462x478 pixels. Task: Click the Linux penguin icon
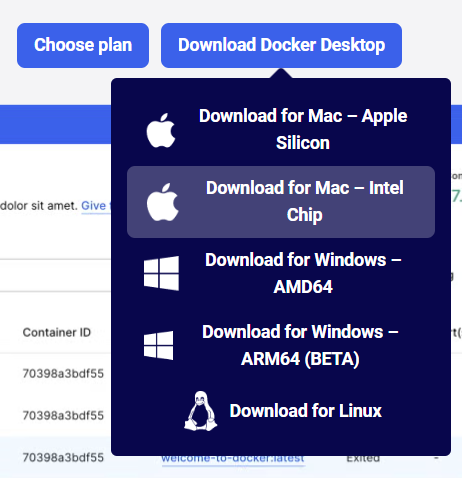[x=201, y=411]
